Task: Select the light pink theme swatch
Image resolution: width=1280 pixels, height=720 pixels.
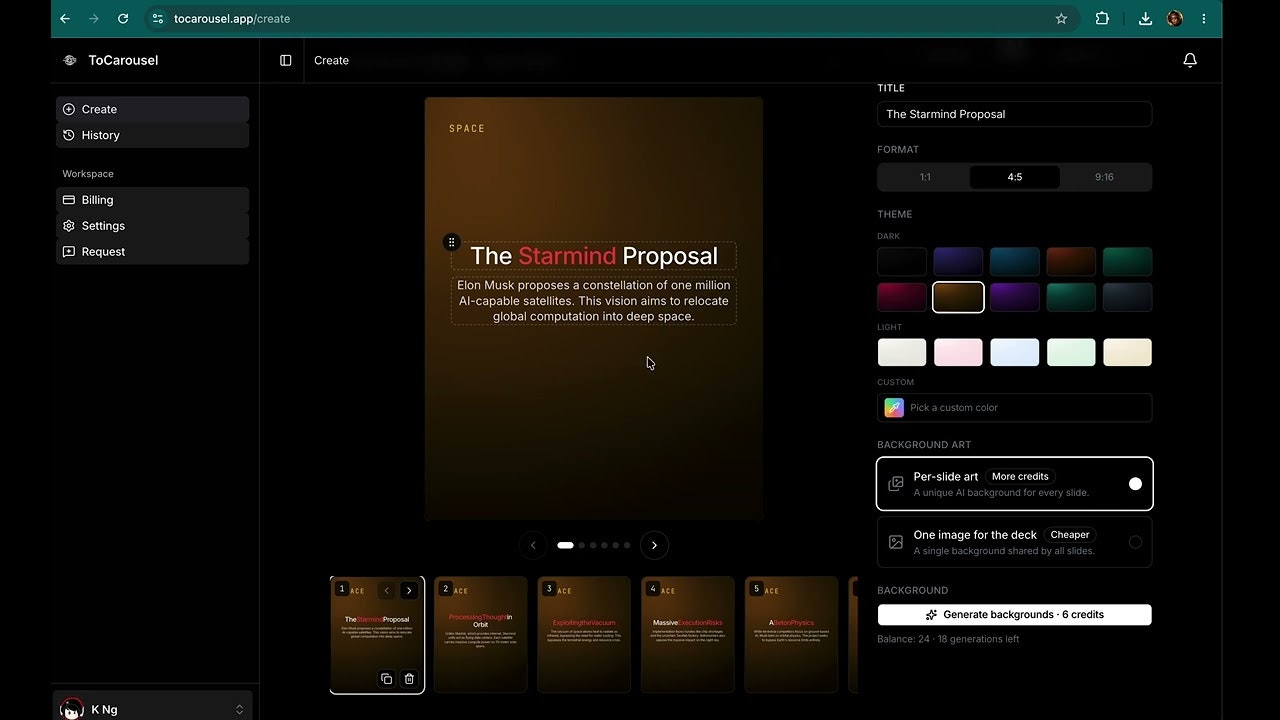Action: click(x=958, y=352)
